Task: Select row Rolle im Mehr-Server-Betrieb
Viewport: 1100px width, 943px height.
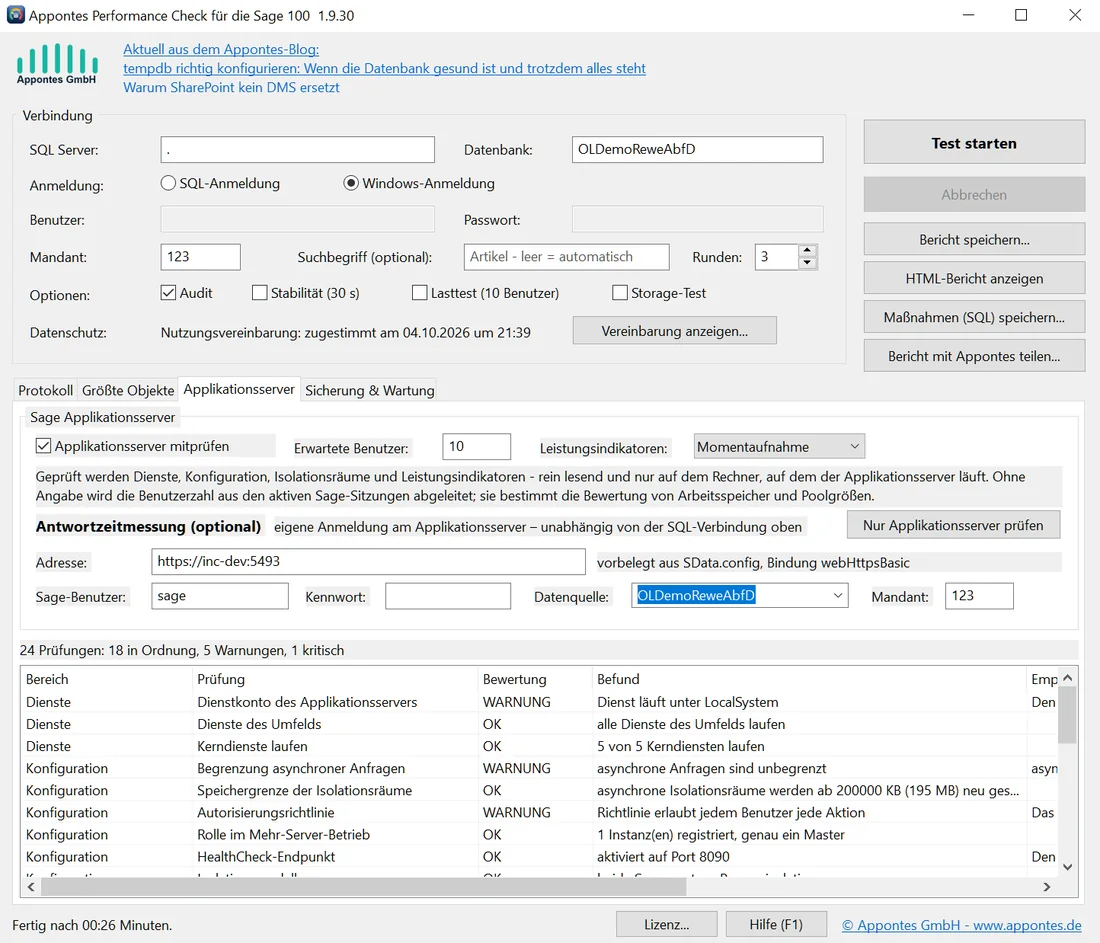Action: [540, 834]
